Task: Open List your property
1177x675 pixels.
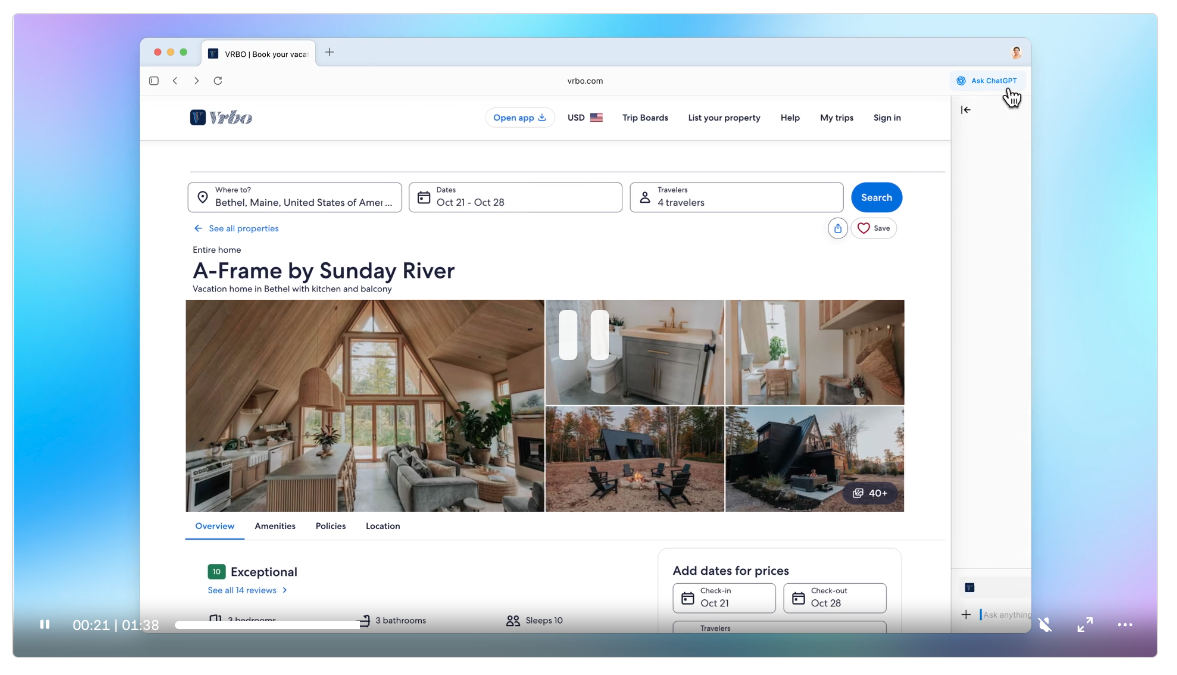Action: coord(724,118)
